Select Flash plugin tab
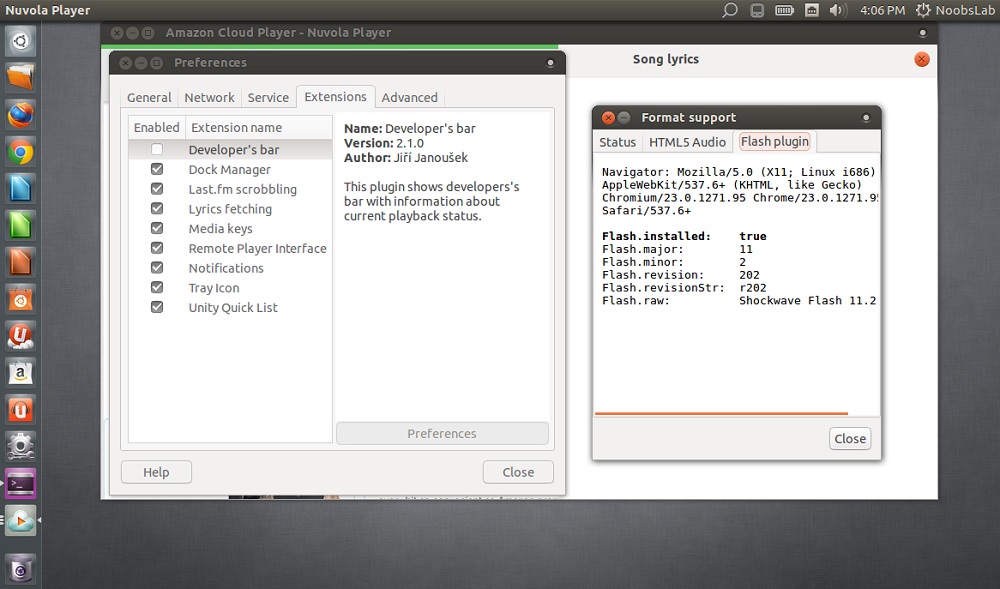 coord(775,142)
